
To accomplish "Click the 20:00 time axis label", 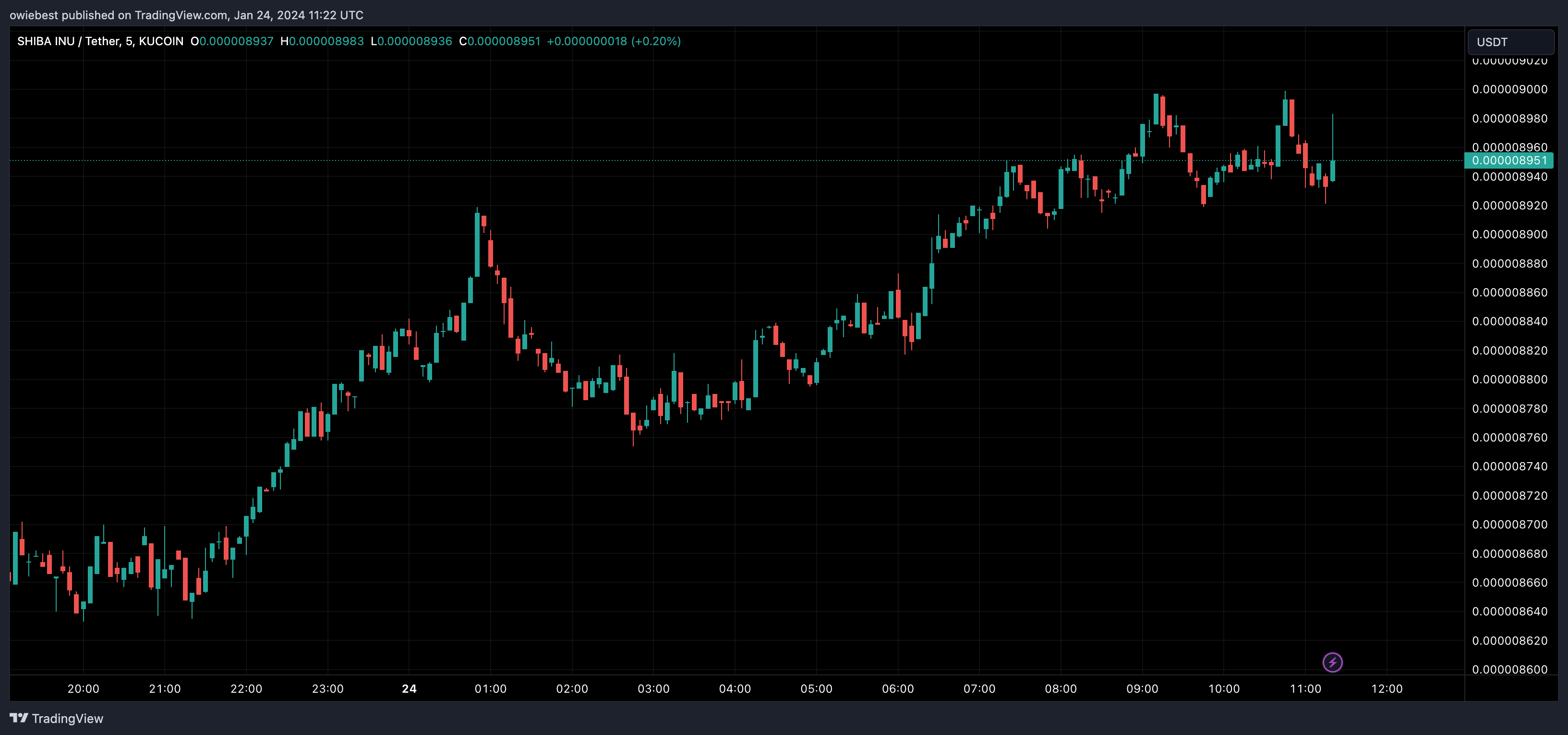I will click(x=84, y=689).
